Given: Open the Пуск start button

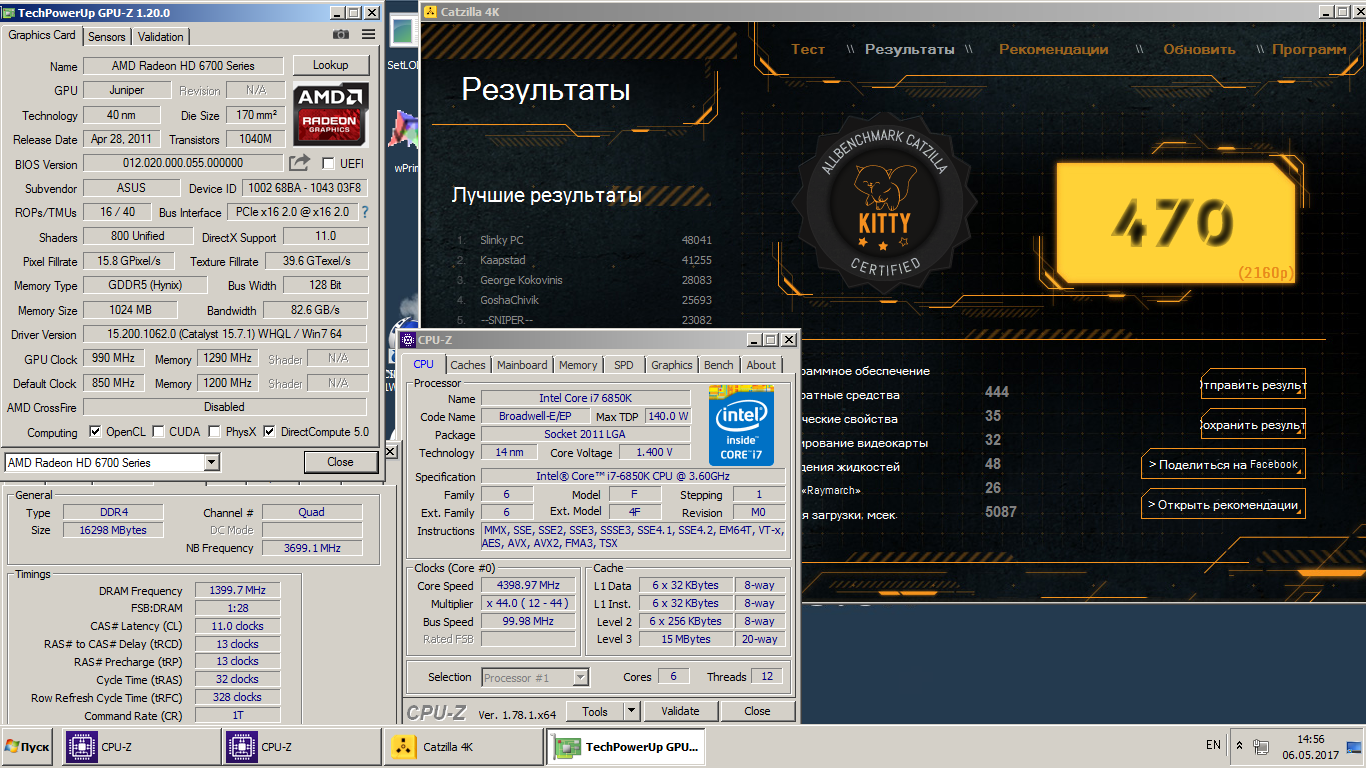Looking at the screenshot, I should point(28,746).
